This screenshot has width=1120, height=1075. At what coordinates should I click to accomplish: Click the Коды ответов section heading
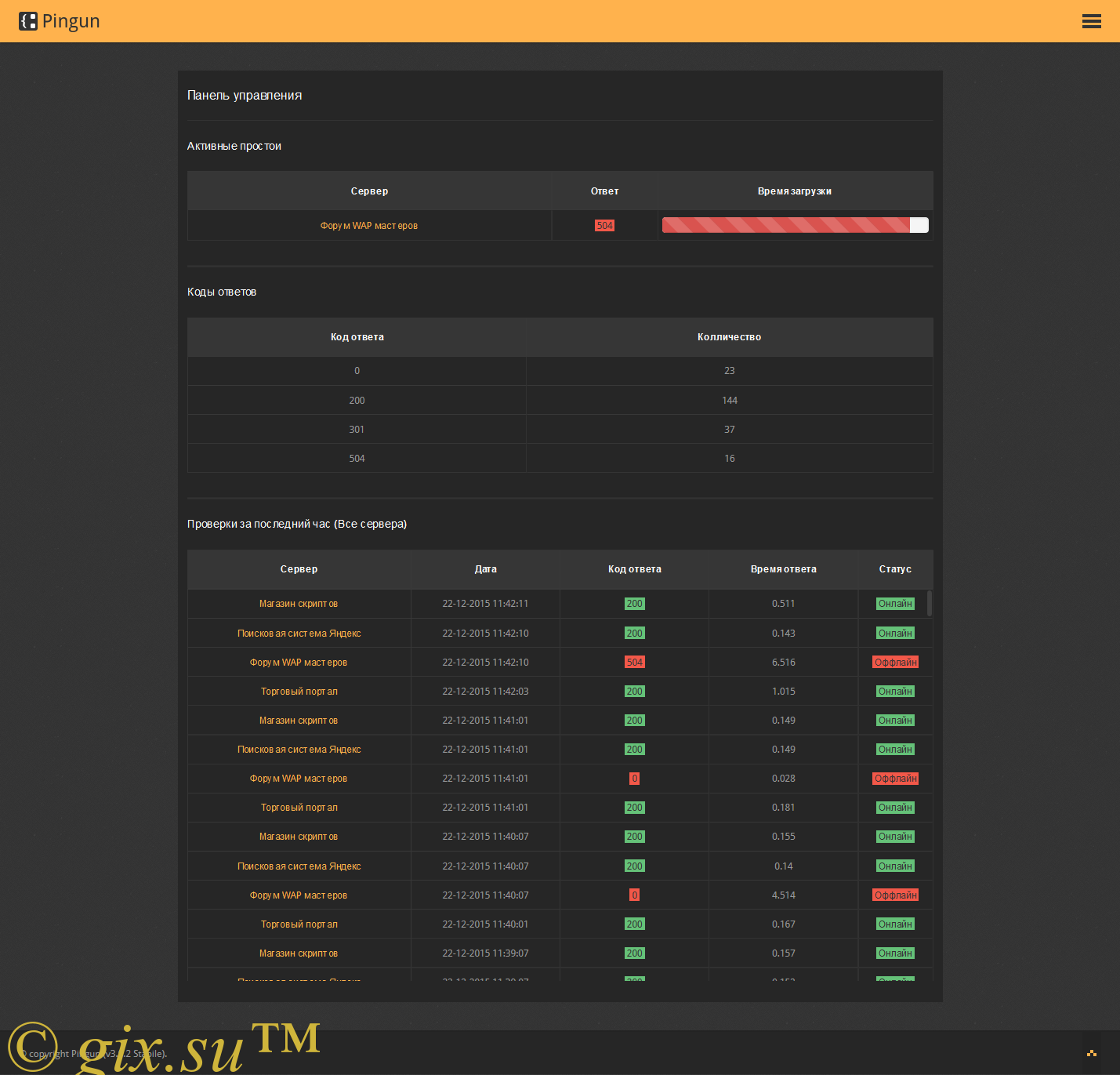tap(222, 292)
